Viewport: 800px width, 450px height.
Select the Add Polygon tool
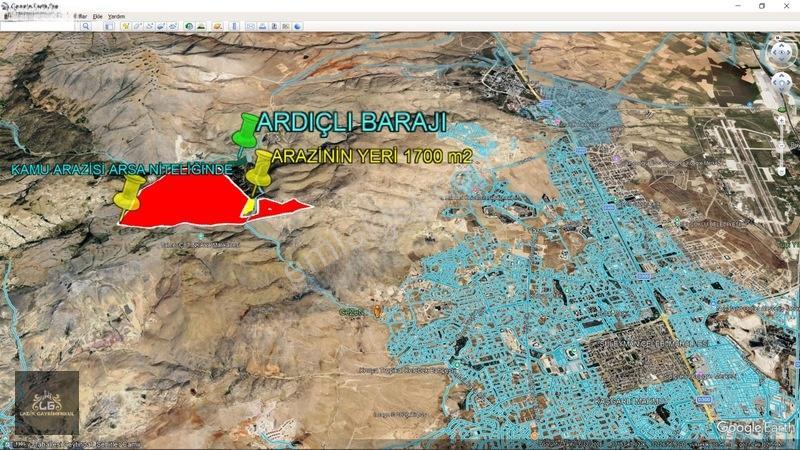pyautogui.click(x=138, y=26)
